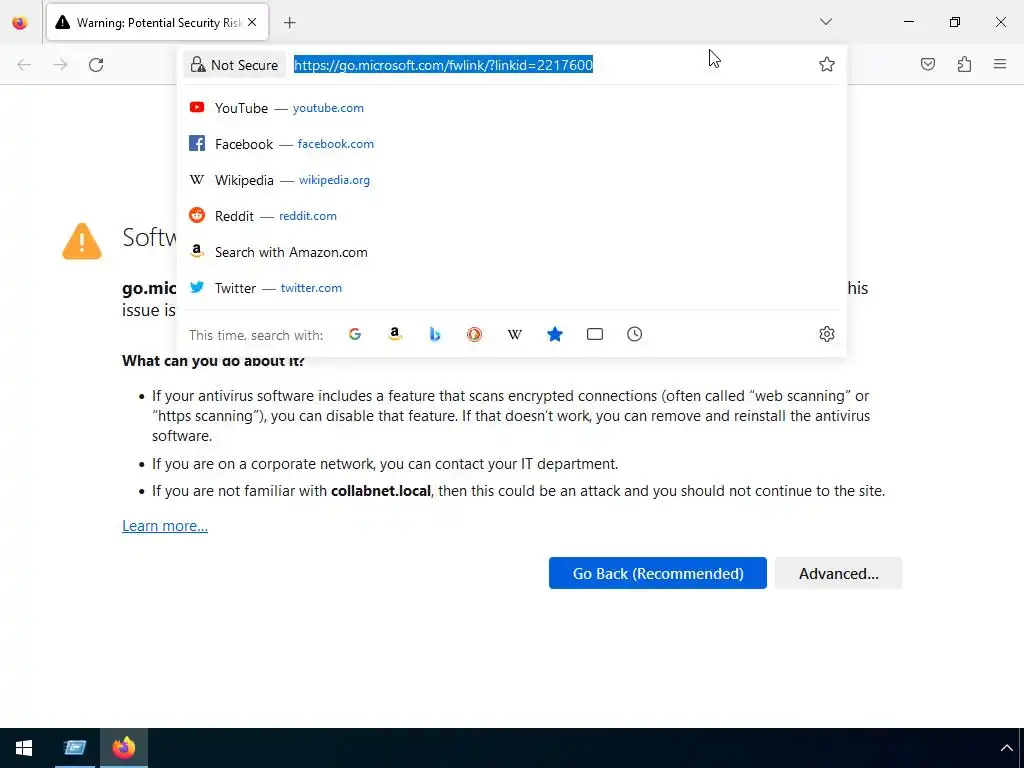Bookmark this page with the star icon
The image size is (1024, 768).
point(827,64)
